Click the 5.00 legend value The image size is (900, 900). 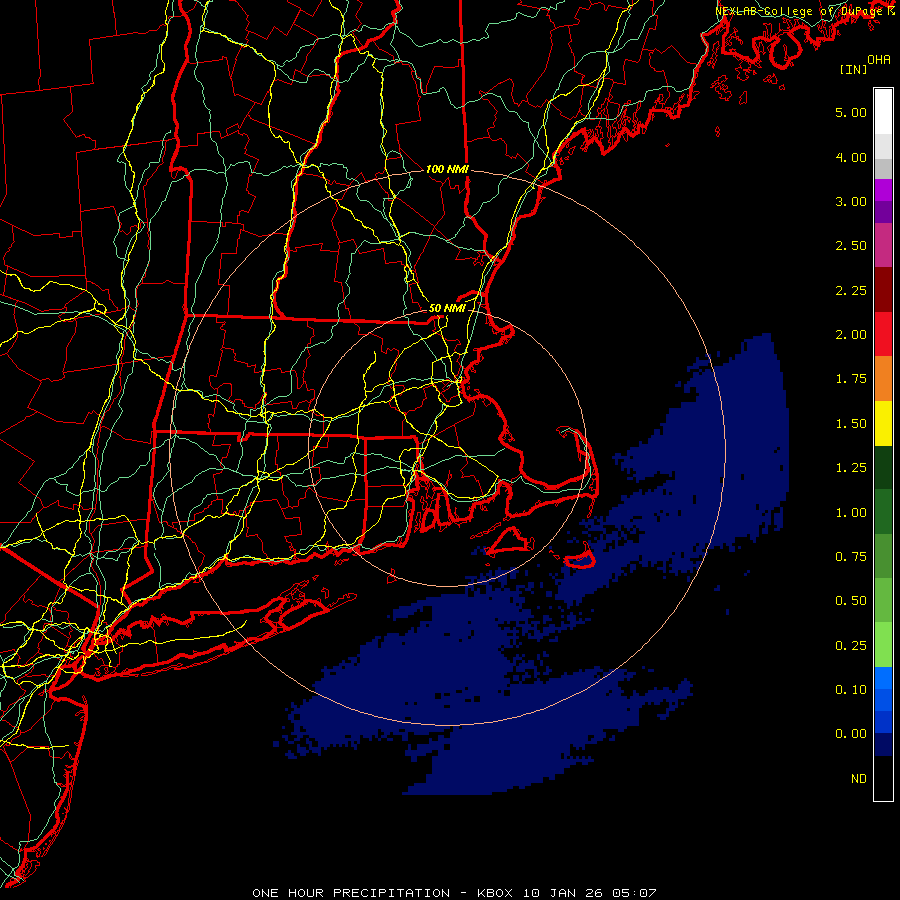pyautogui.click(x=851, y=112)
